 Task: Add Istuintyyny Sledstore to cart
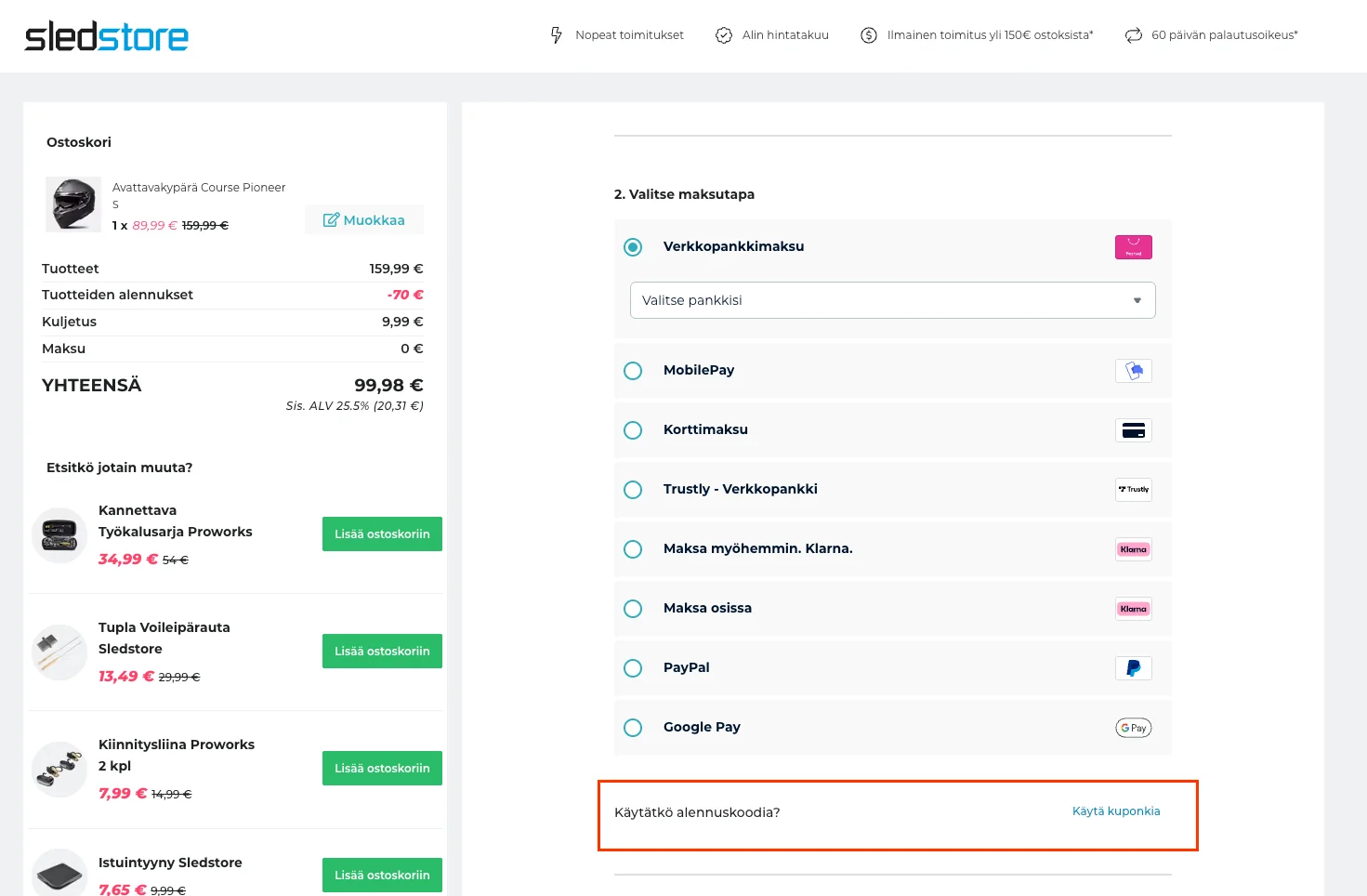[x=382, y=876]
